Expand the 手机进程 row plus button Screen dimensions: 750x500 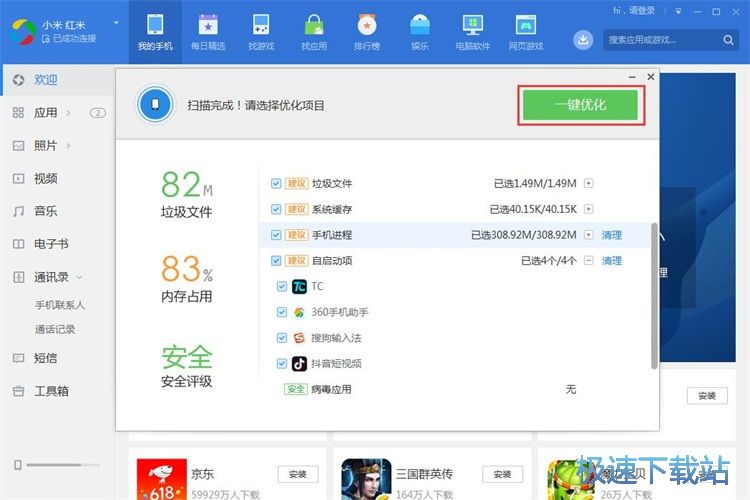589,235
